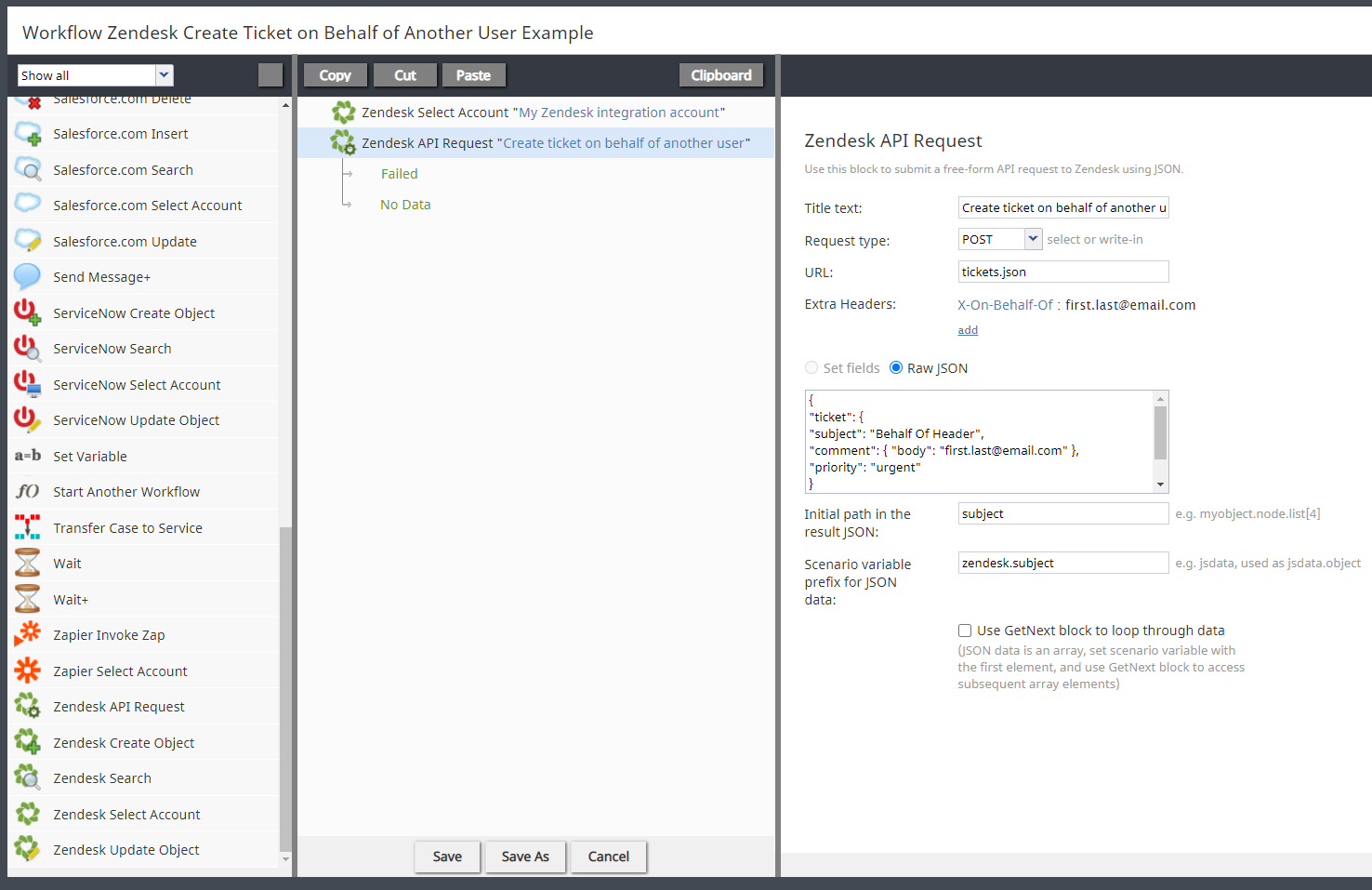The width and height of the screenshot is (1372, 890).
Task: Click the Request type text box
Action: click(991, 239)
